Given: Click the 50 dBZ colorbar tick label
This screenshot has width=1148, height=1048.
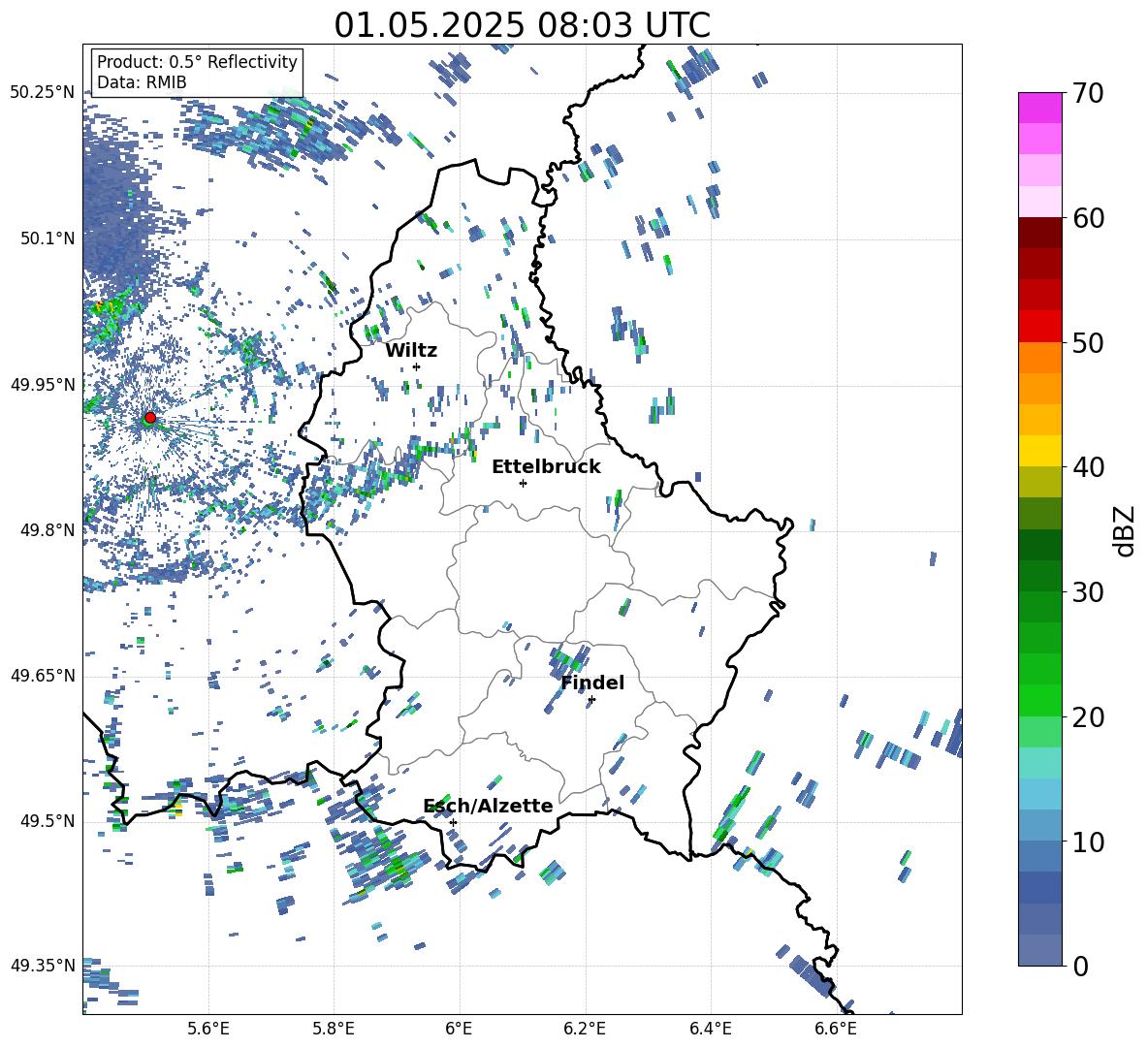Looking at the screenshot, I should [1088, 343].
